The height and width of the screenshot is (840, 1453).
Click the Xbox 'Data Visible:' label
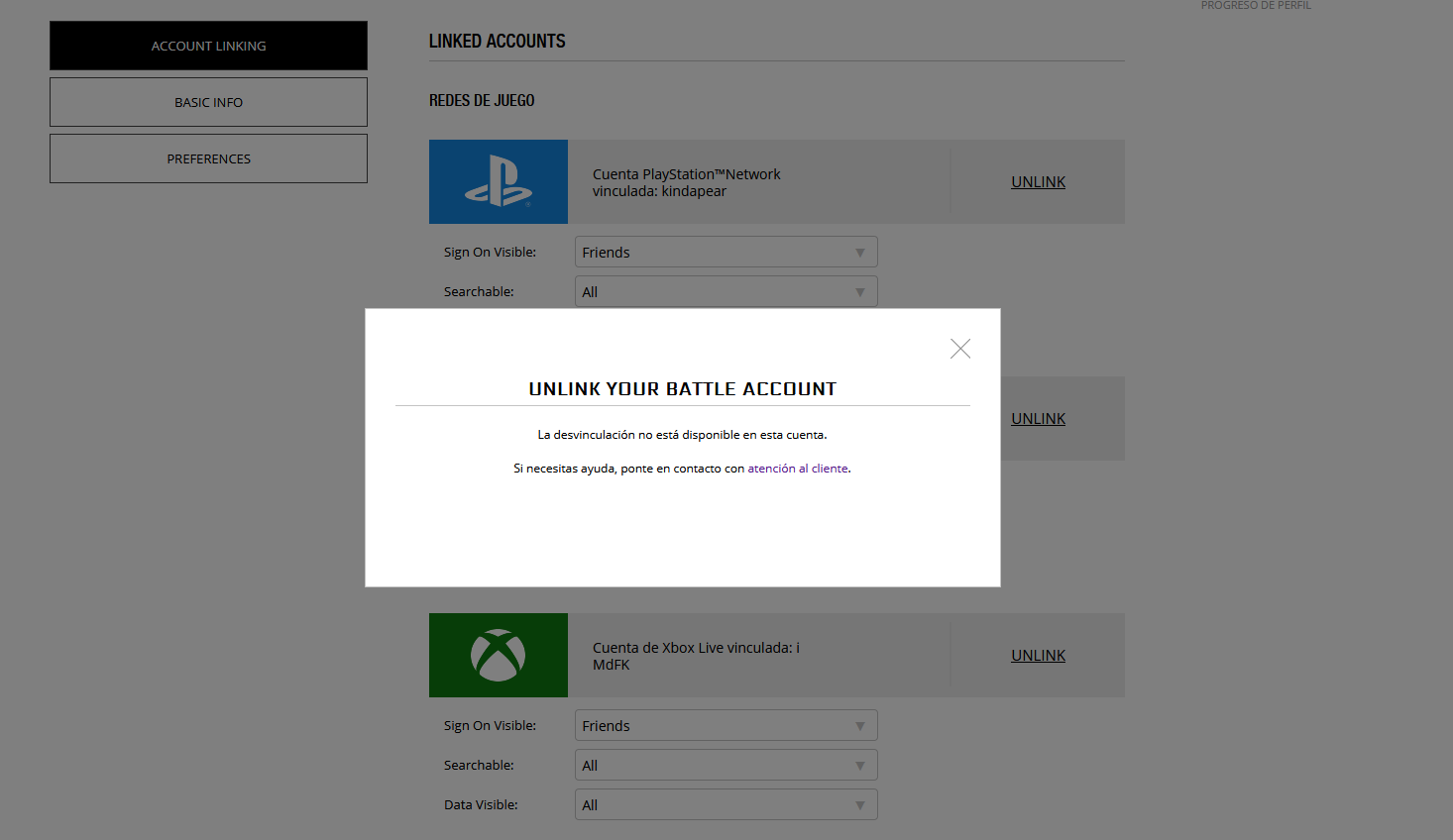481,804
